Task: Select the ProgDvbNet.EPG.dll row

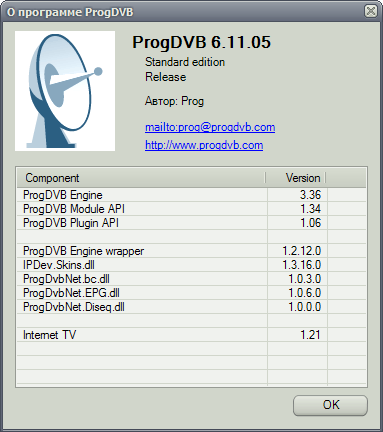Action: [x=192, y=293]
